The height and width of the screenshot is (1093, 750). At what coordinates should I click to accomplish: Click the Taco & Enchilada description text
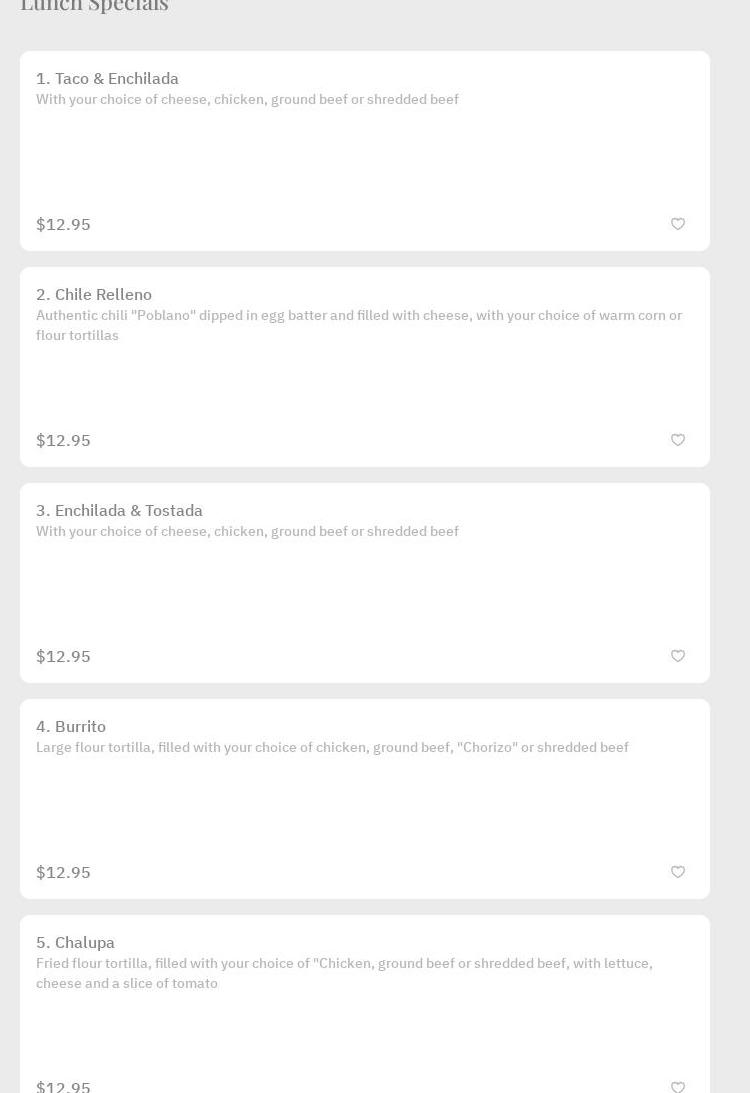pyautogui.click(x=247, y=100)
